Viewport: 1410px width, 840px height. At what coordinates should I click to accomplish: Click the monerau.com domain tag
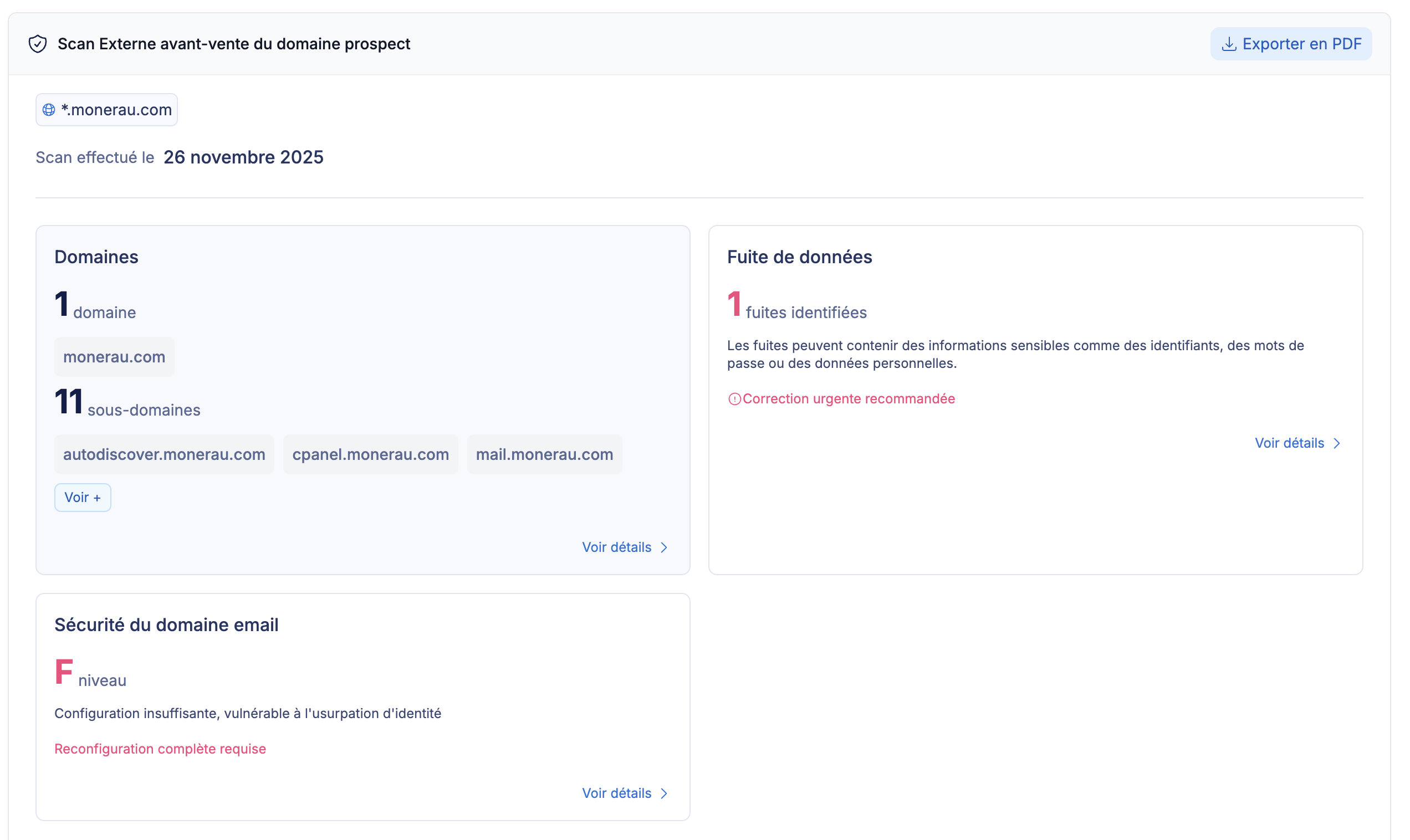[114, 357]
